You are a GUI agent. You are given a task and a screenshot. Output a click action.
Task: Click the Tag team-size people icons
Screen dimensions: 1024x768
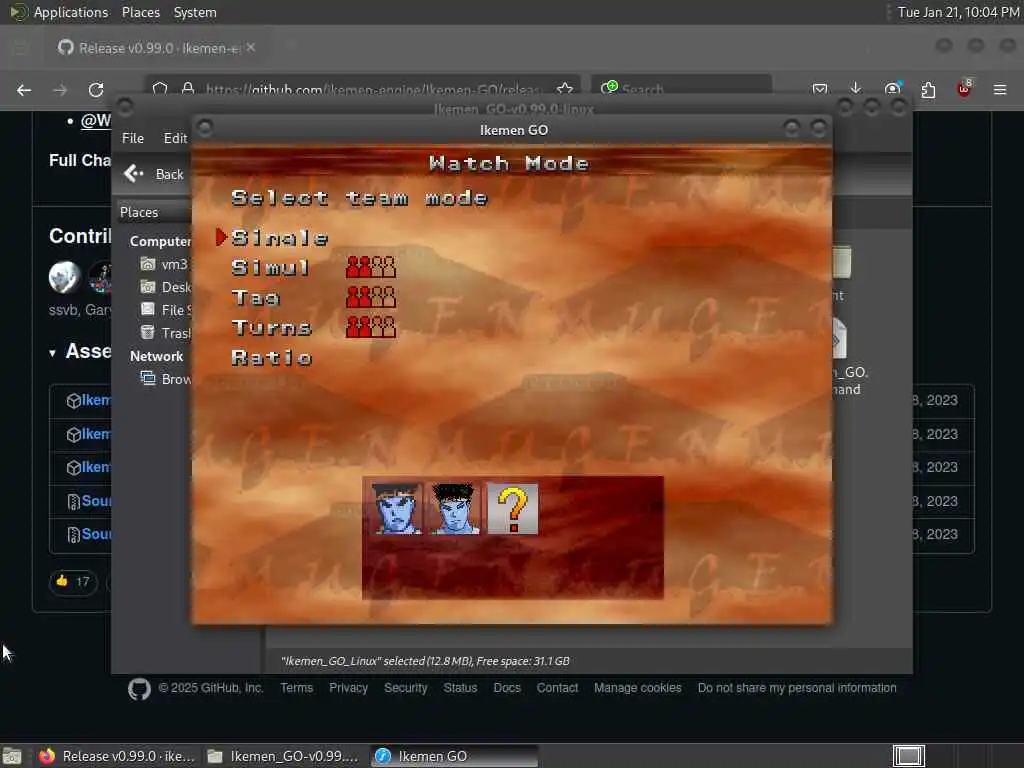click(x=370, y=297)
